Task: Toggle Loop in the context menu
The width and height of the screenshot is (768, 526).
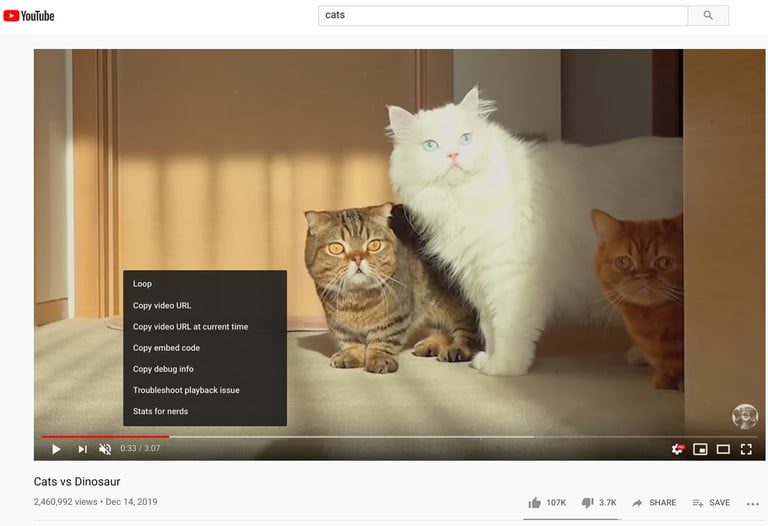Action: pyautogui.click(x=205, y=284)
